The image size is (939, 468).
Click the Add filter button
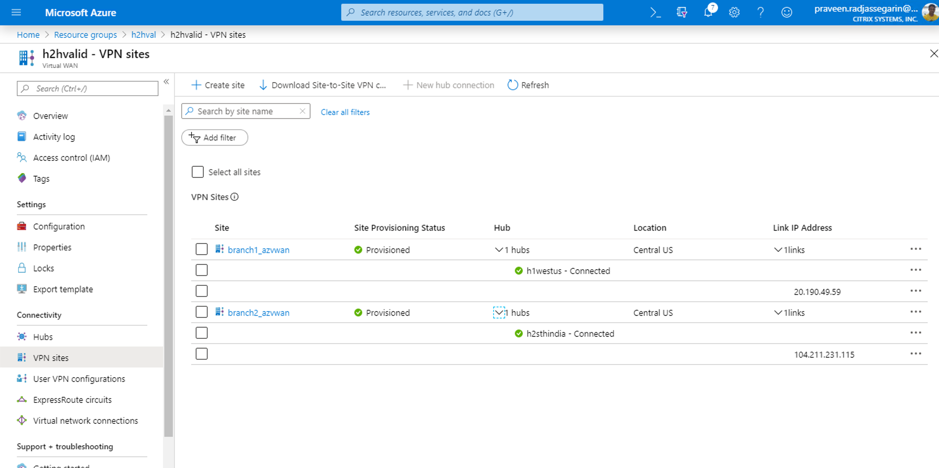point(214,138)
